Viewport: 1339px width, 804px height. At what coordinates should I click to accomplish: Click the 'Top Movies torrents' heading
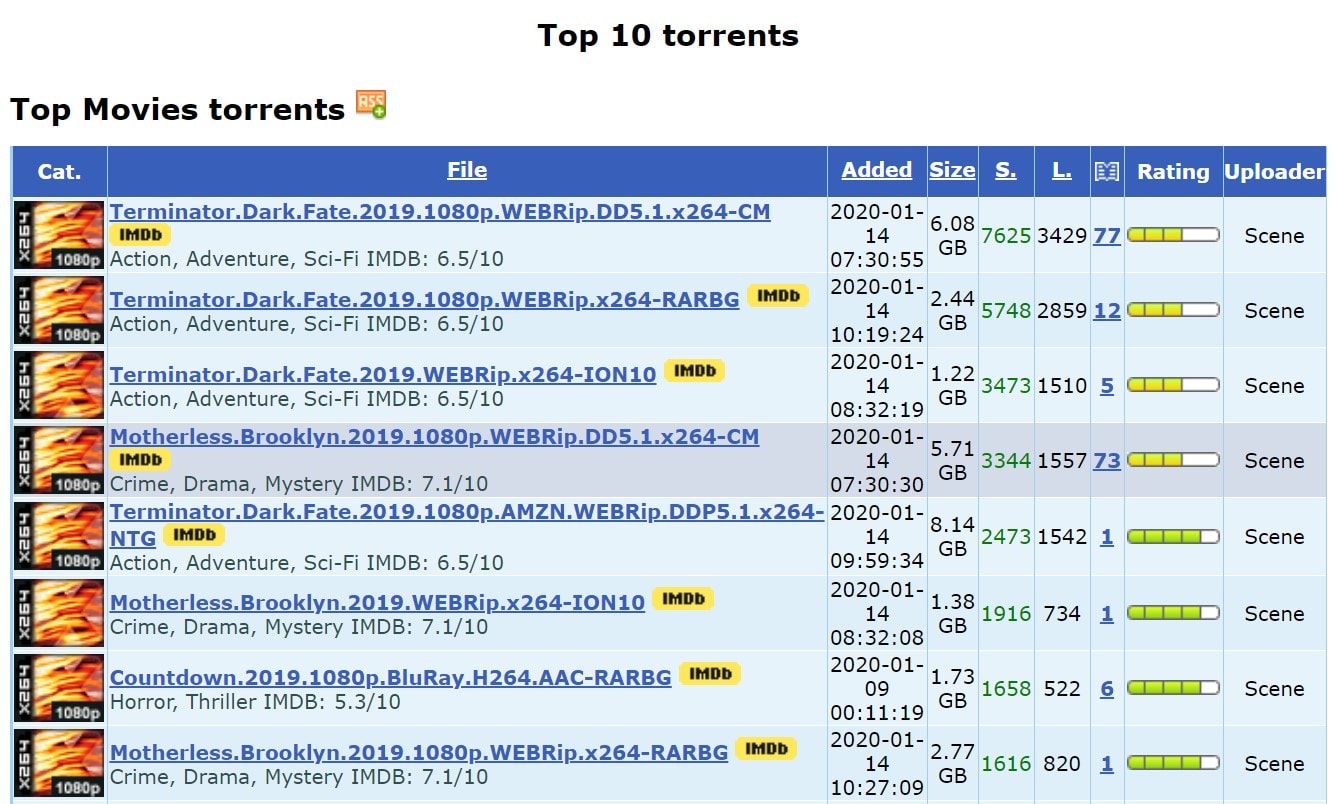tap(178, 109)
